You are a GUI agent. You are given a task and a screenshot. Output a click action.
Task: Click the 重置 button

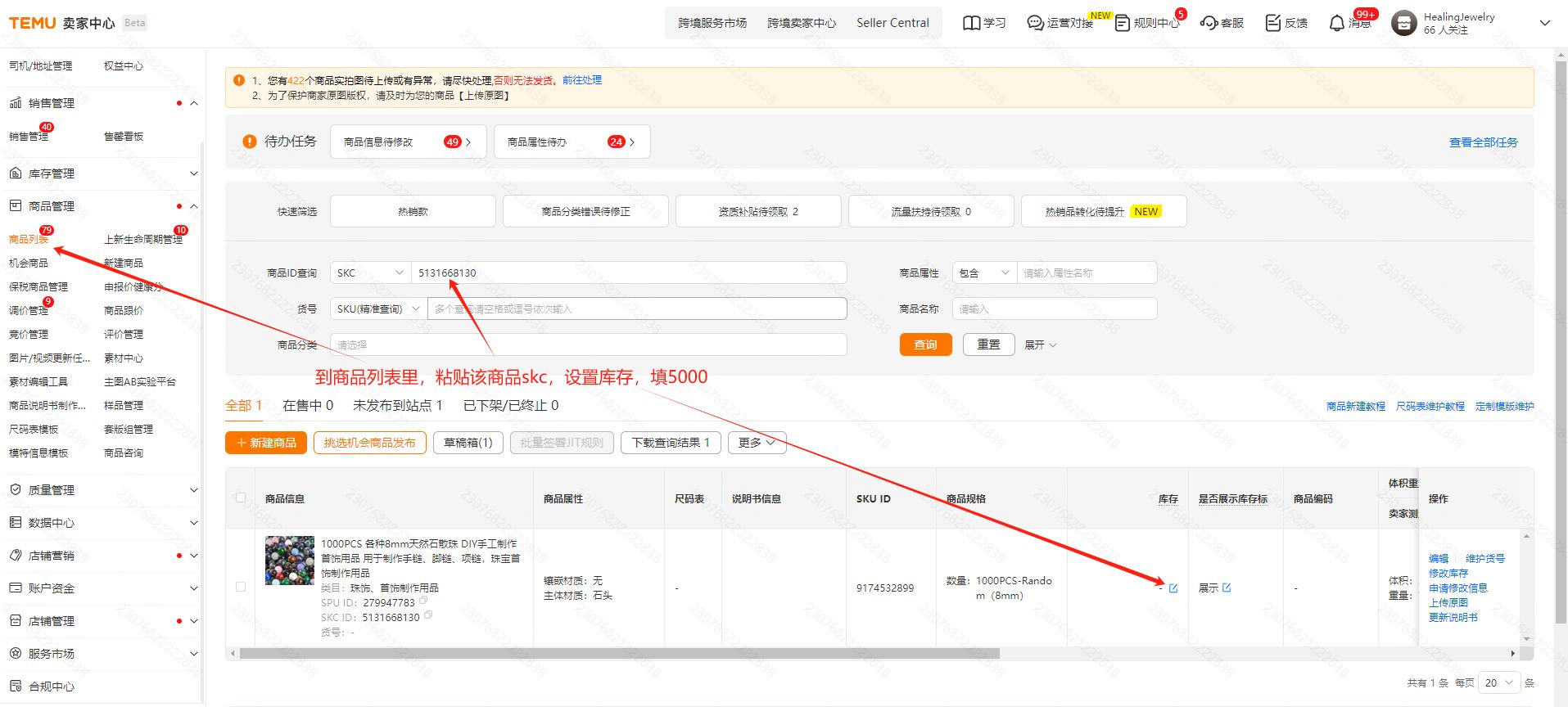[988, 344]
